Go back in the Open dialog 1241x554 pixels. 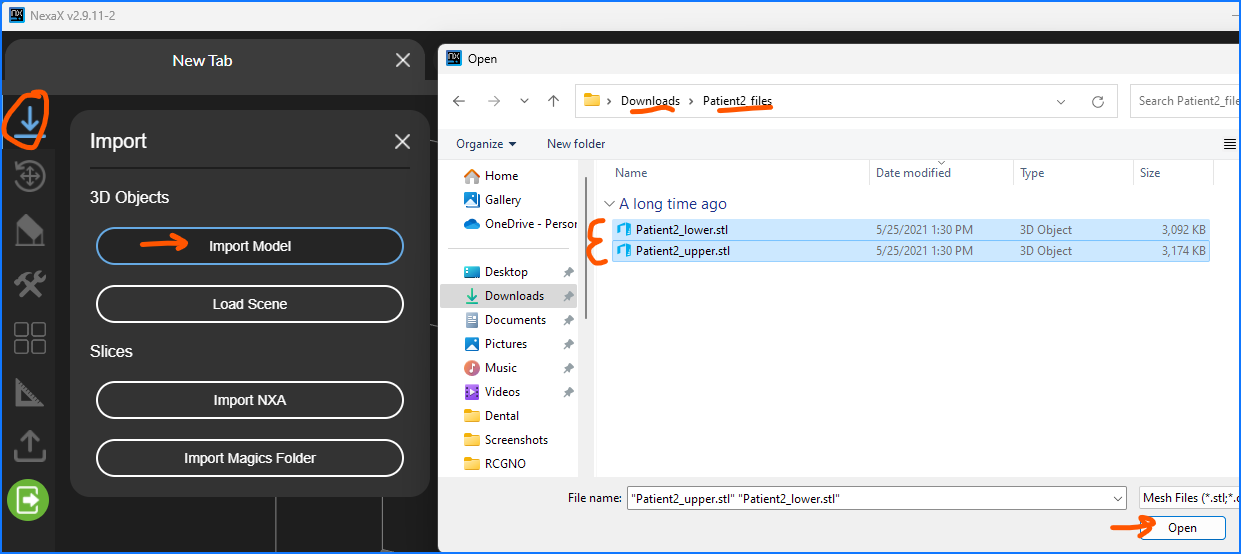459,101
